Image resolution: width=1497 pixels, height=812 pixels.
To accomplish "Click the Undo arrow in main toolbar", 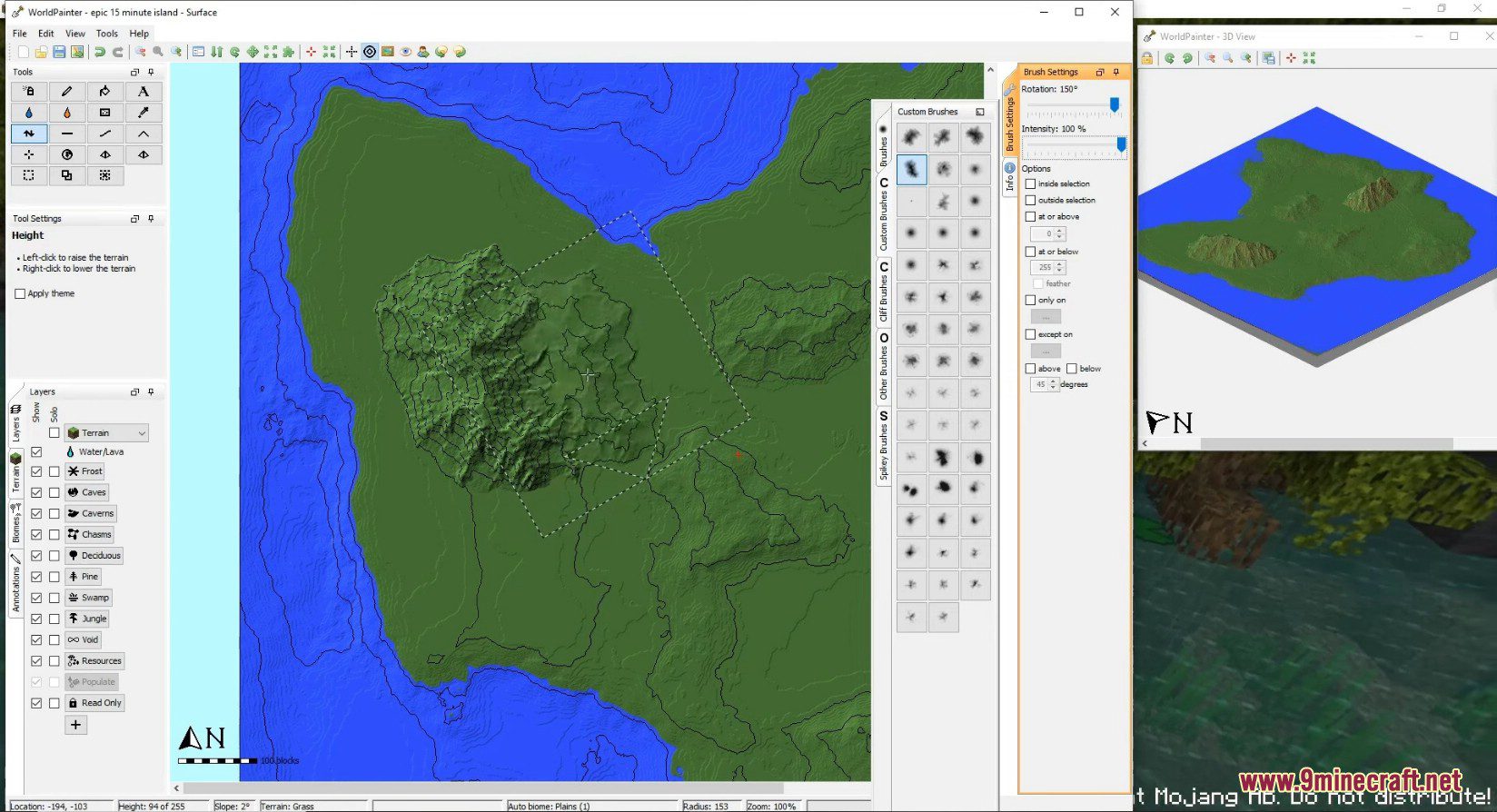I will 100,52.
